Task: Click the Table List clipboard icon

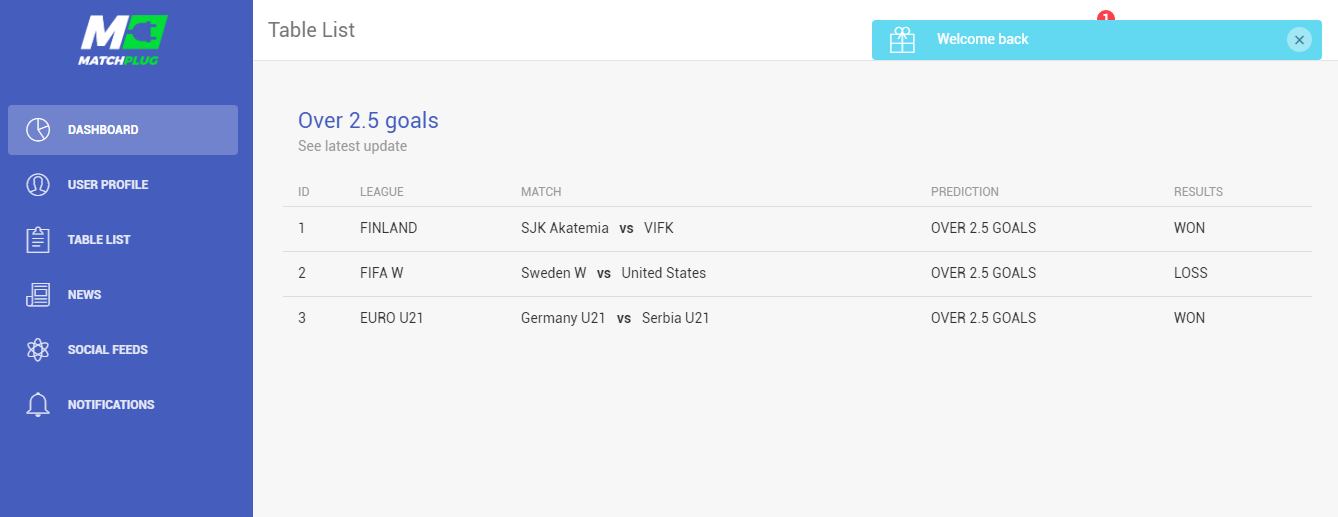Action: [38, 240]
